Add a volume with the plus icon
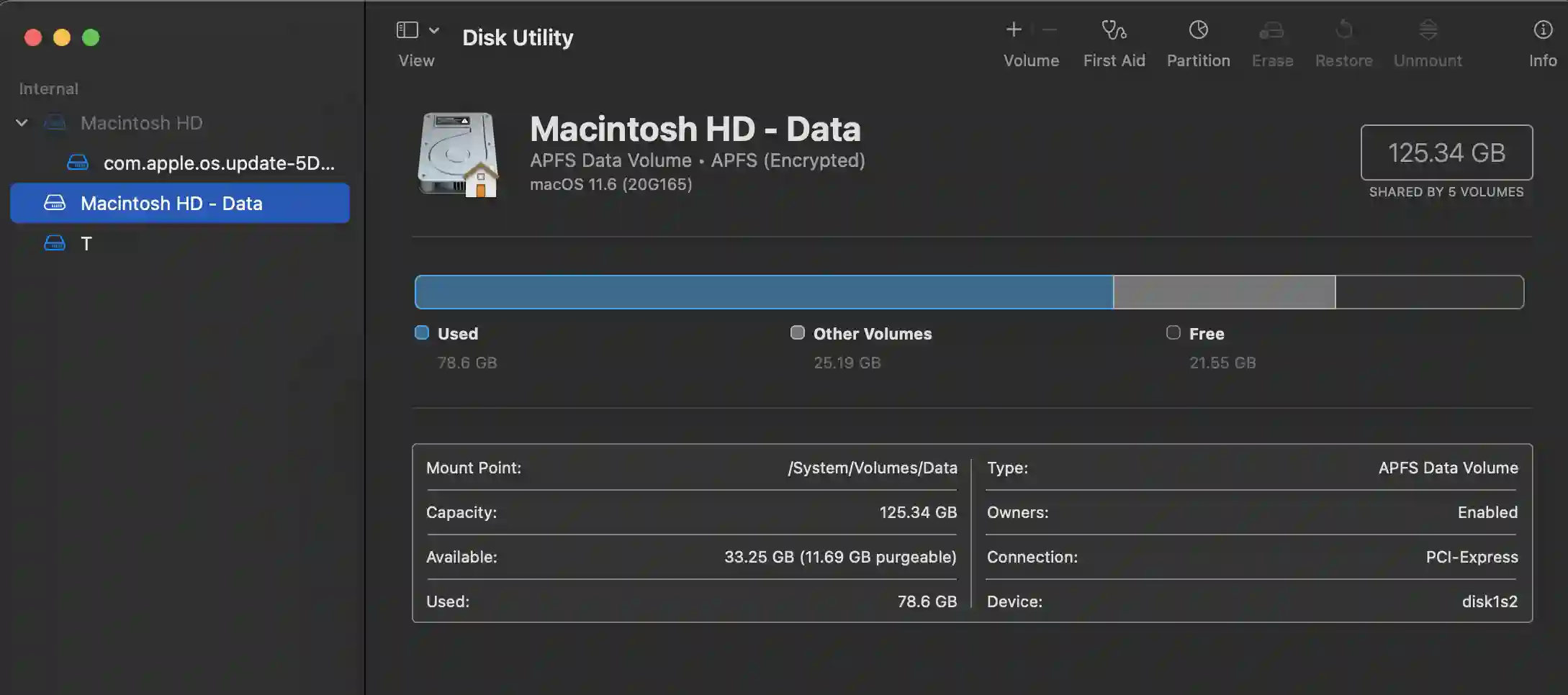Screen dimensions: 1568x695 1014,29
